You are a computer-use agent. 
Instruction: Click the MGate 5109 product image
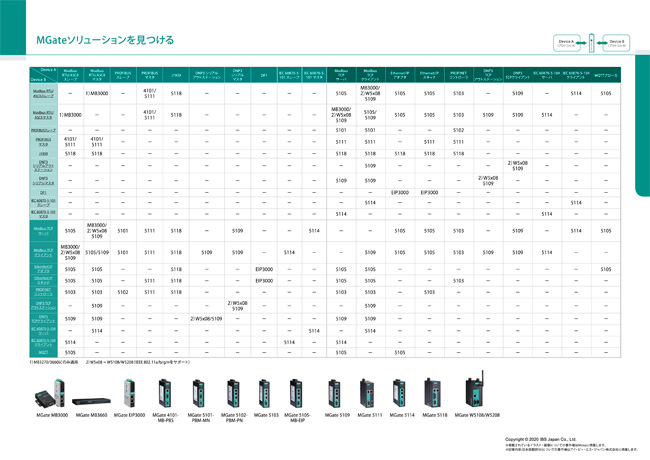[335, 393]
